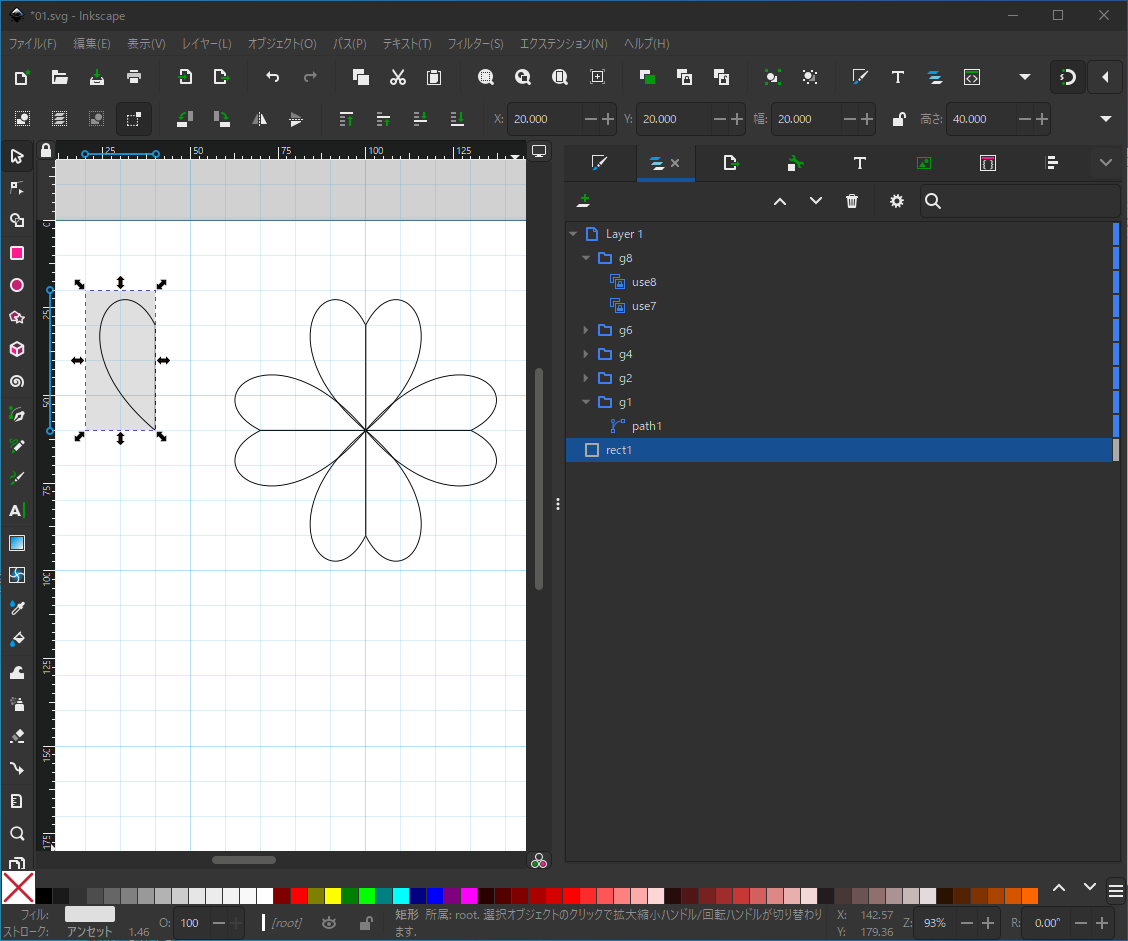Select the 3D box tool
The image size is (1128, 941).
17,350
